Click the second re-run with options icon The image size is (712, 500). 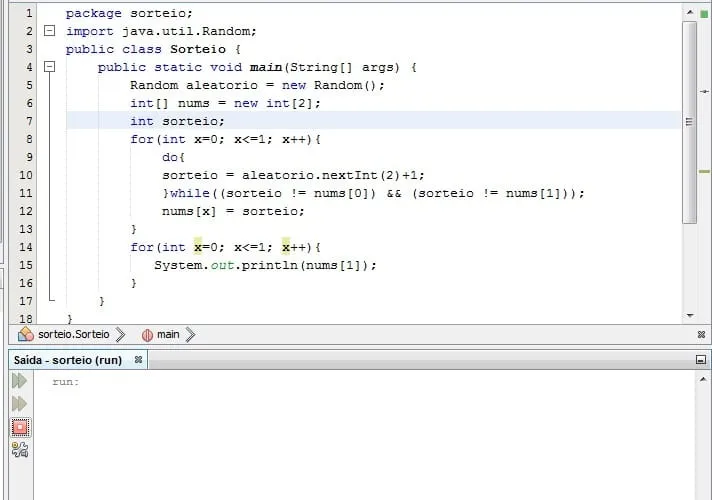(20, 403)
